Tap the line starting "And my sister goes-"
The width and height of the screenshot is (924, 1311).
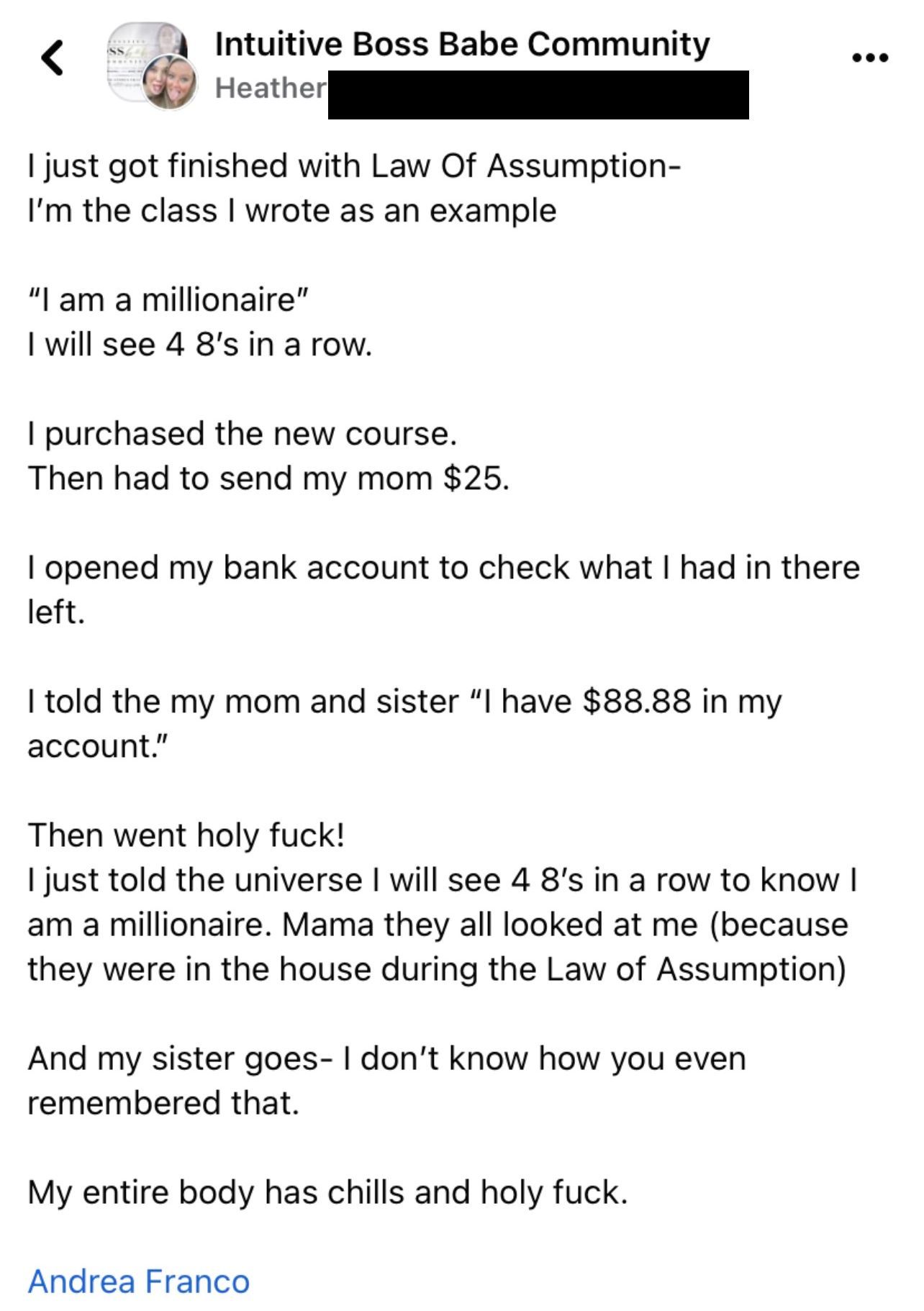[x=387, y=1058]
